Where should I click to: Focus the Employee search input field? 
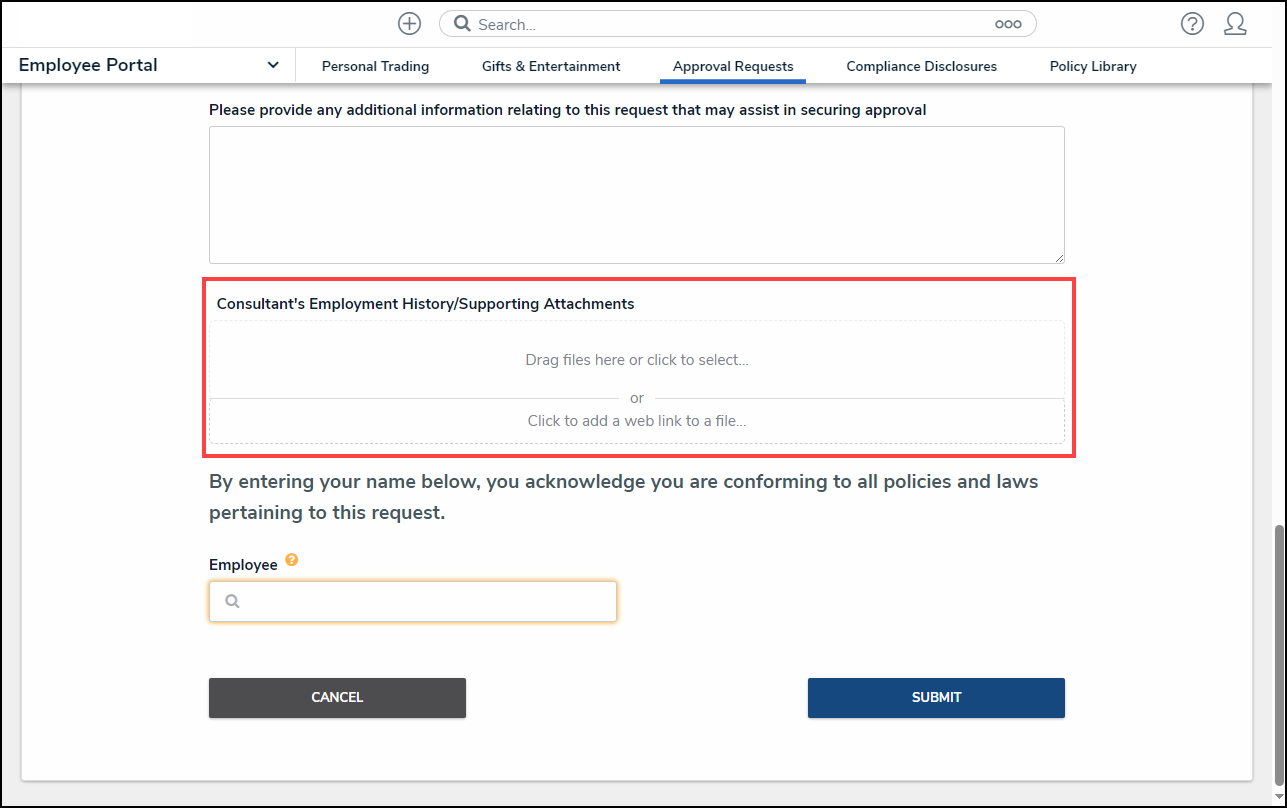point(425,602)
